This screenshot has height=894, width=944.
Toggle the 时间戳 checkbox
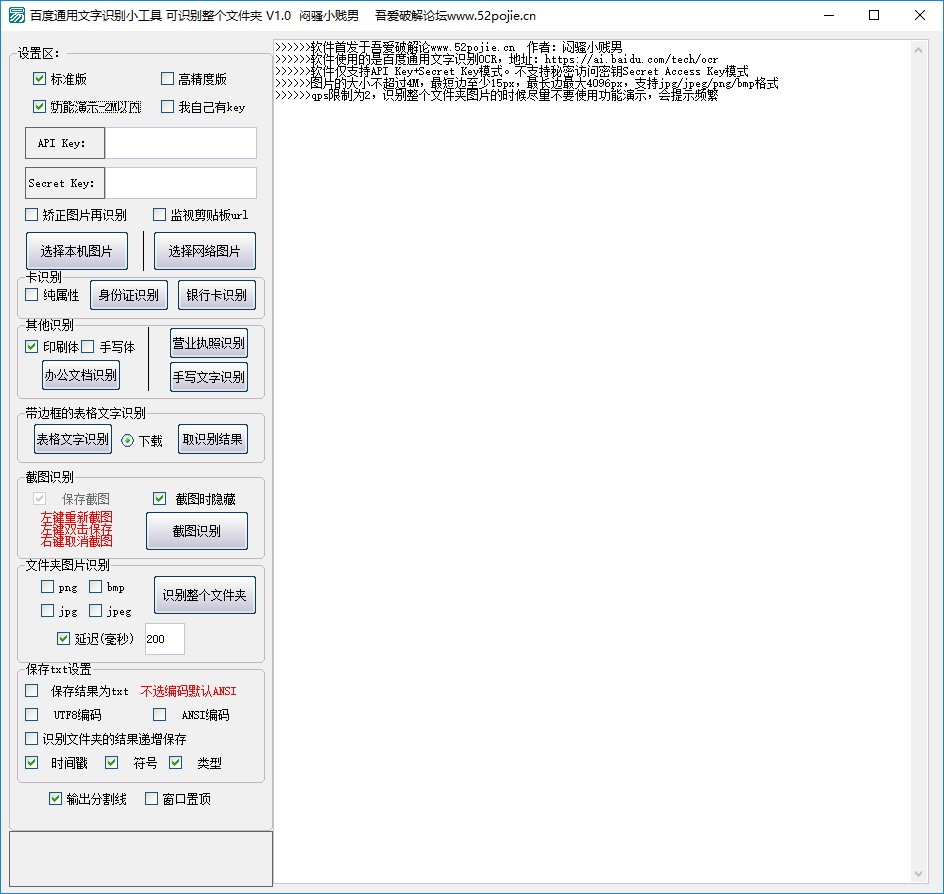(x=31, y=762)
